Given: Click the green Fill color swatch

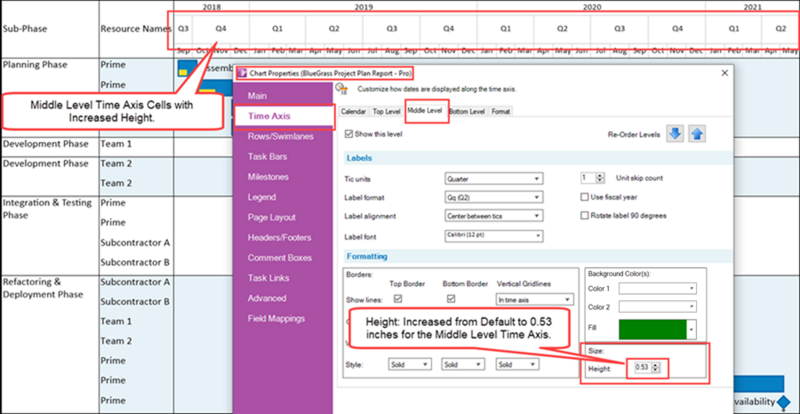Looking at the screenshot, I should click(x=653, y=330).
